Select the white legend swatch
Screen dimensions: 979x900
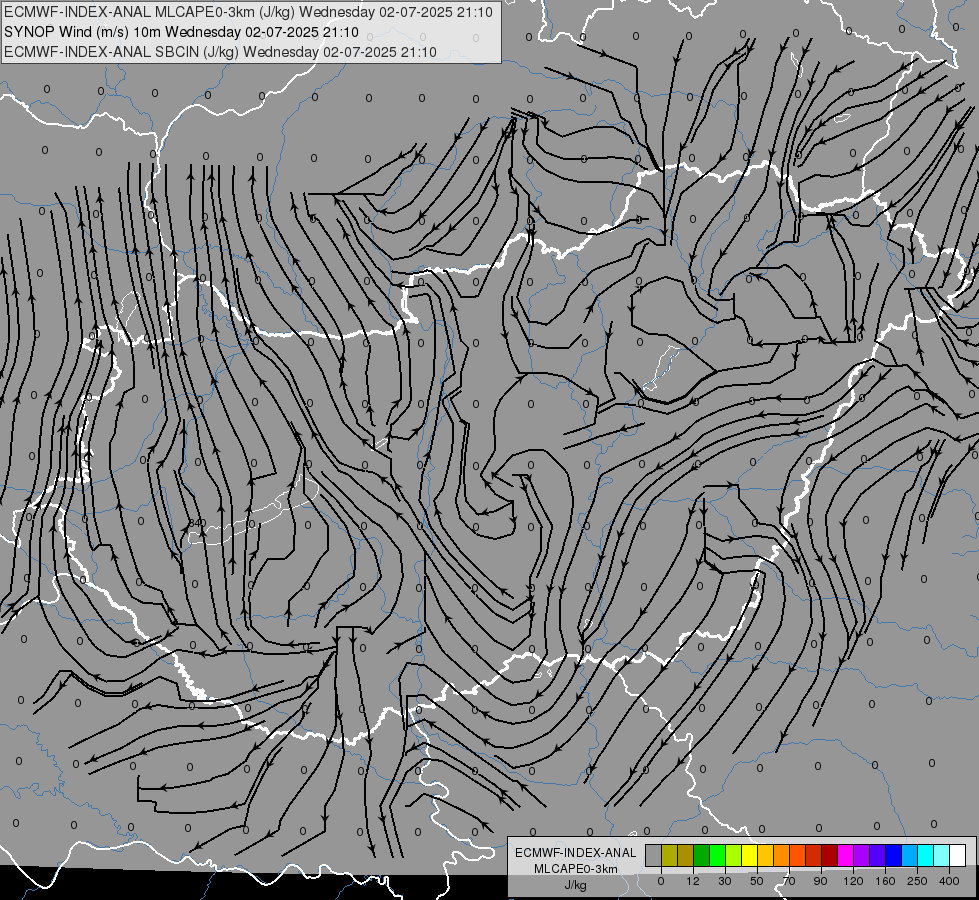point(958,855)
